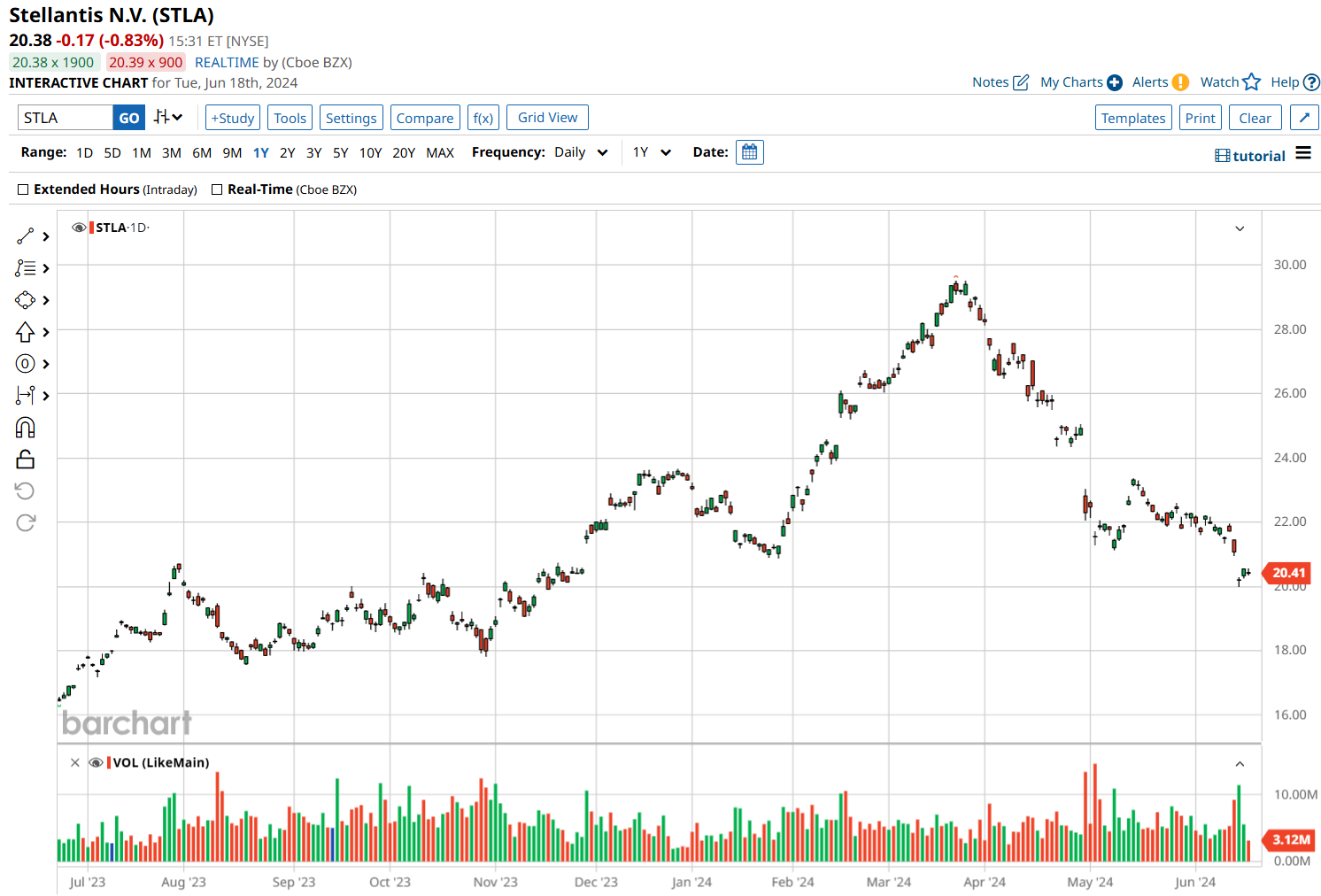Open the date calendar picker icon
Image resolution: width=1321 pixels, height=896 pixels.
click(x=749, y=152)
